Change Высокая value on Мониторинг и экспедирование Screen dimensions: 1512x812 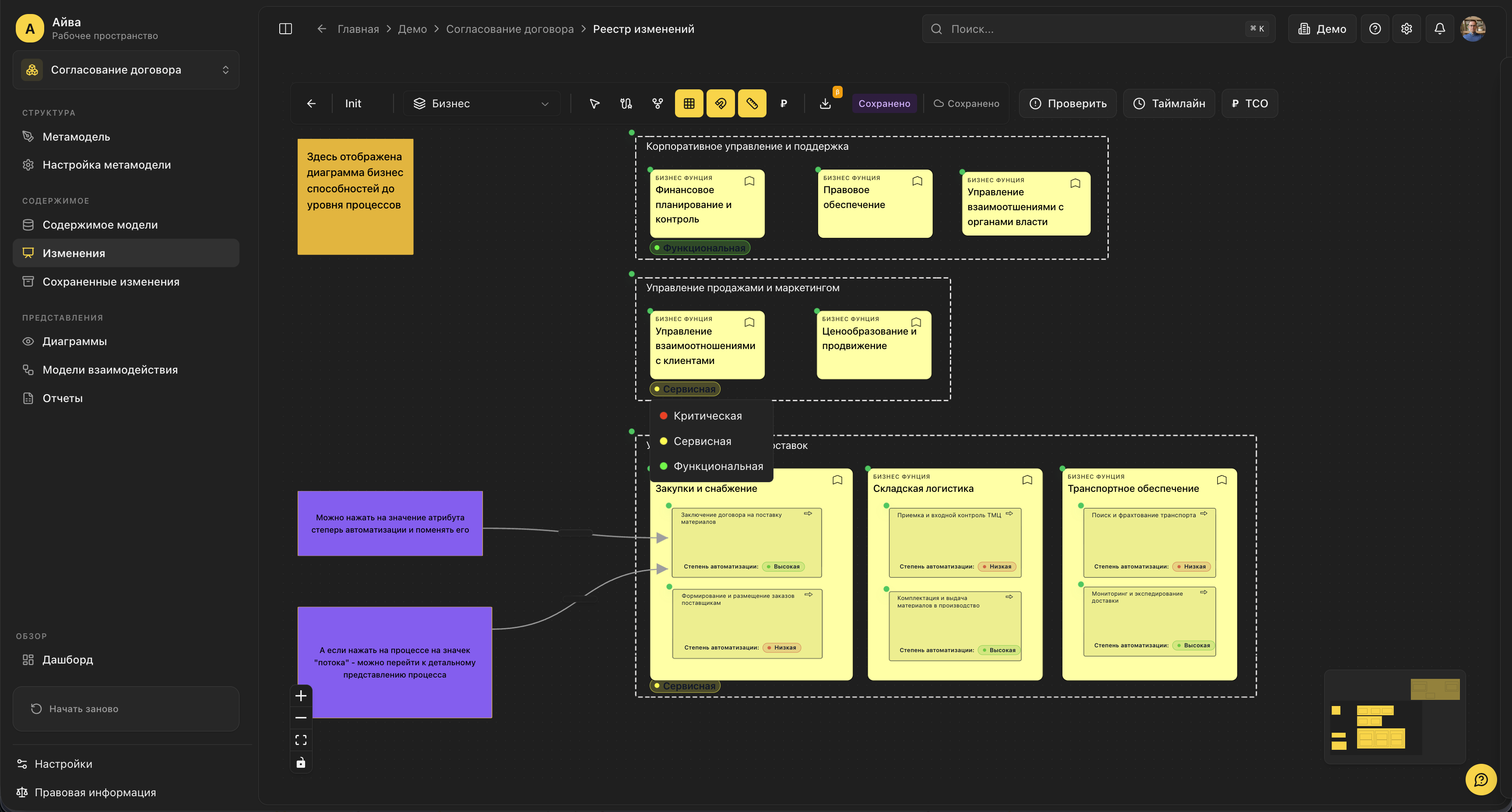(1193, 645)
